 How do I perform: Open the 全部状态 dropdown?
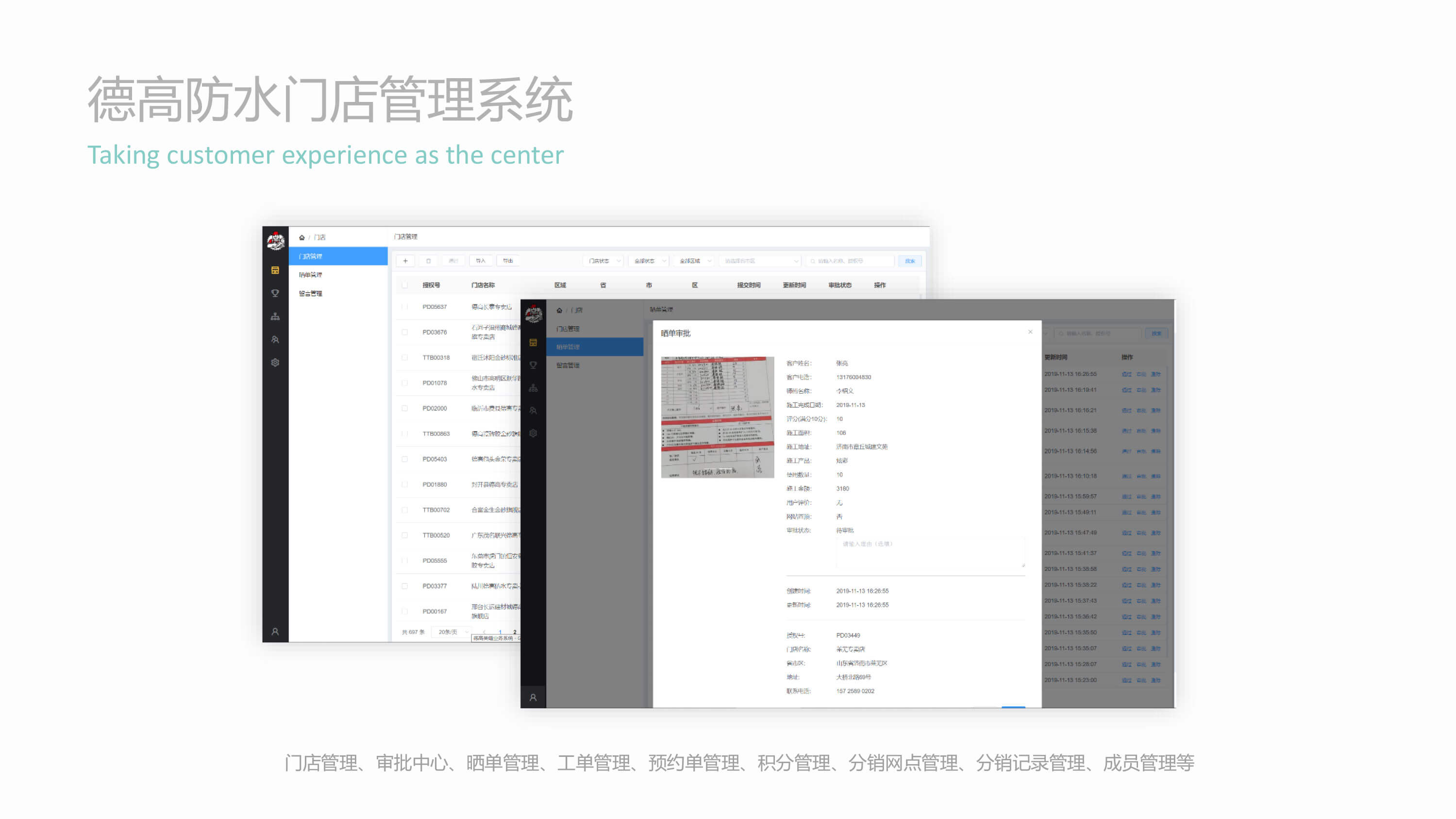[x=649, y=261]
